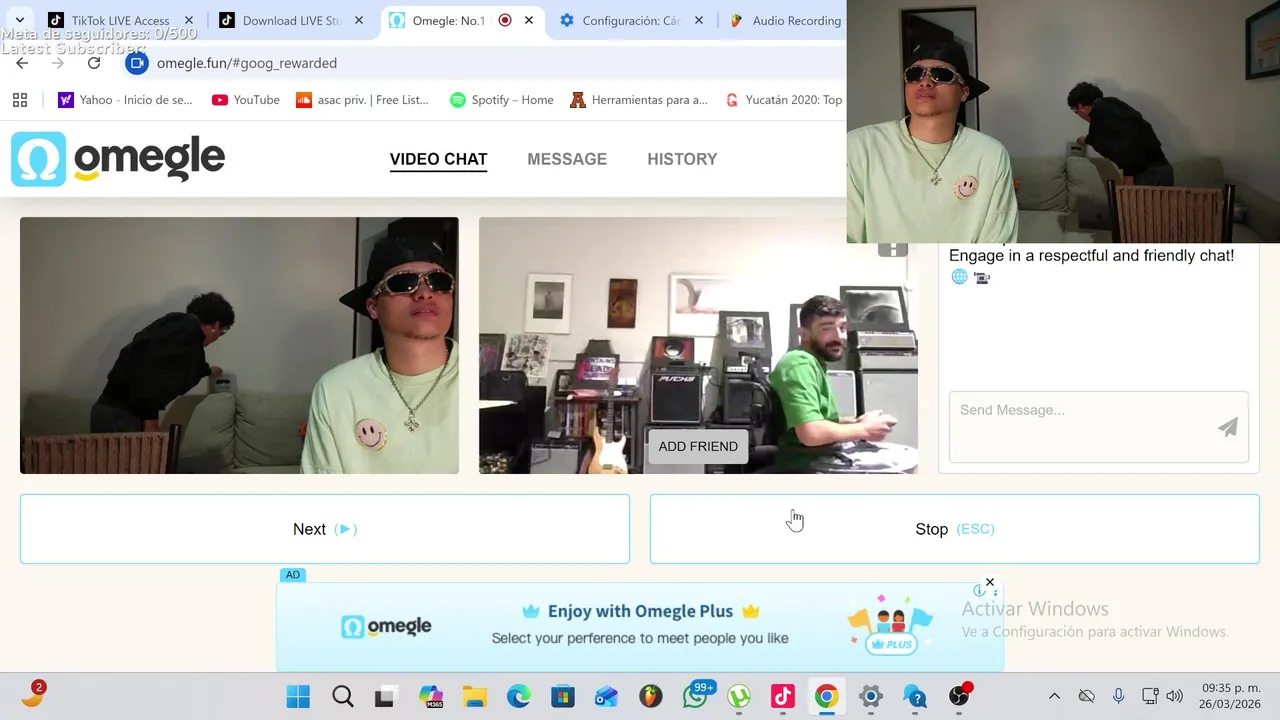Open Microsoft Store from the taskbar
1280x720 pixels.
click(x=563, y=696)
